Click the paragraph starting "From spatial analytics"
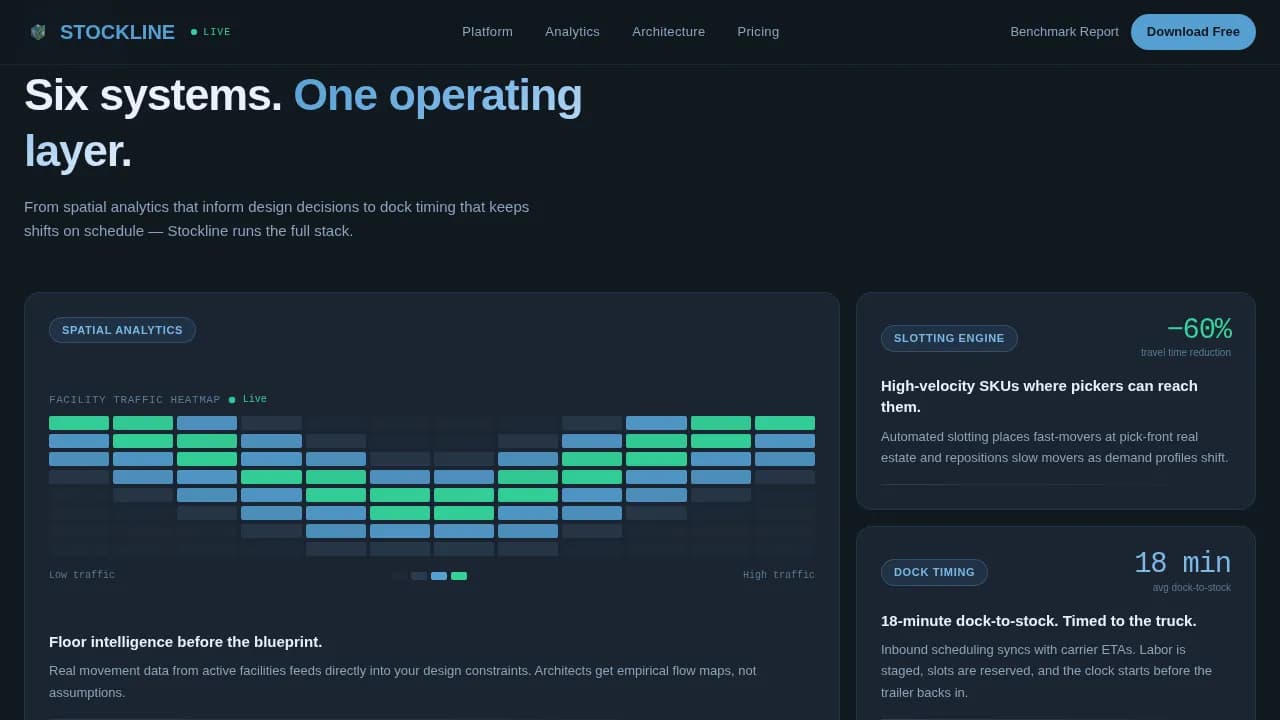The height and width of the screenshot is (720, 1280). tap(277, 219)
